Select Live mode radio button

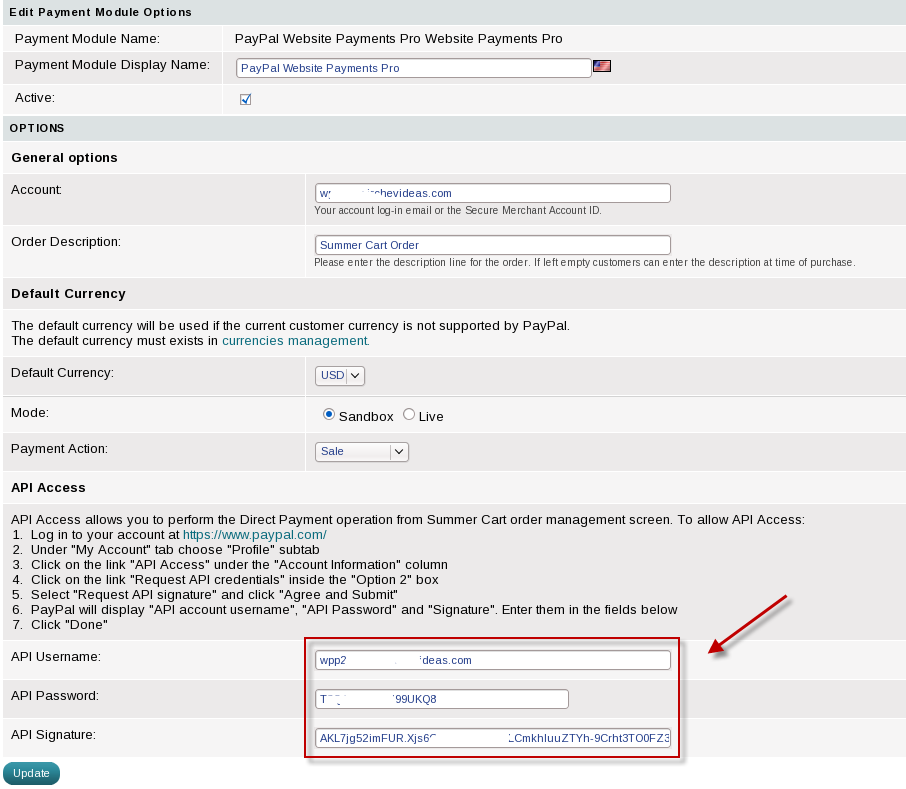[x=409, y=415]
